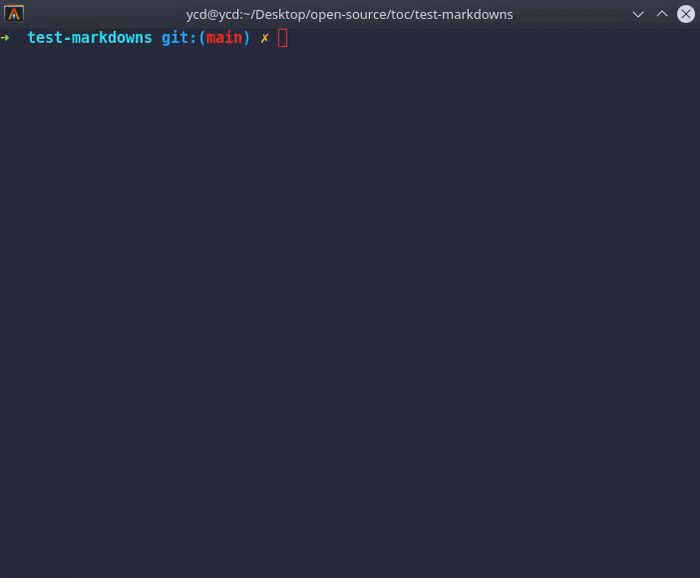This screenshot has height=578, width=700.
Task: Click the green prompt arrow
Action: pyautogui.click(x=5, y=38)
